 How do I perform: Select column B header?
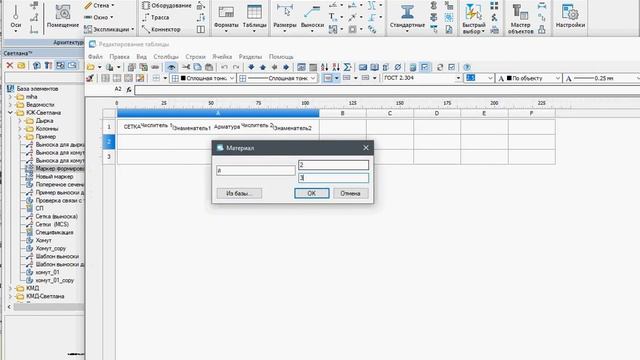point(342,113)
